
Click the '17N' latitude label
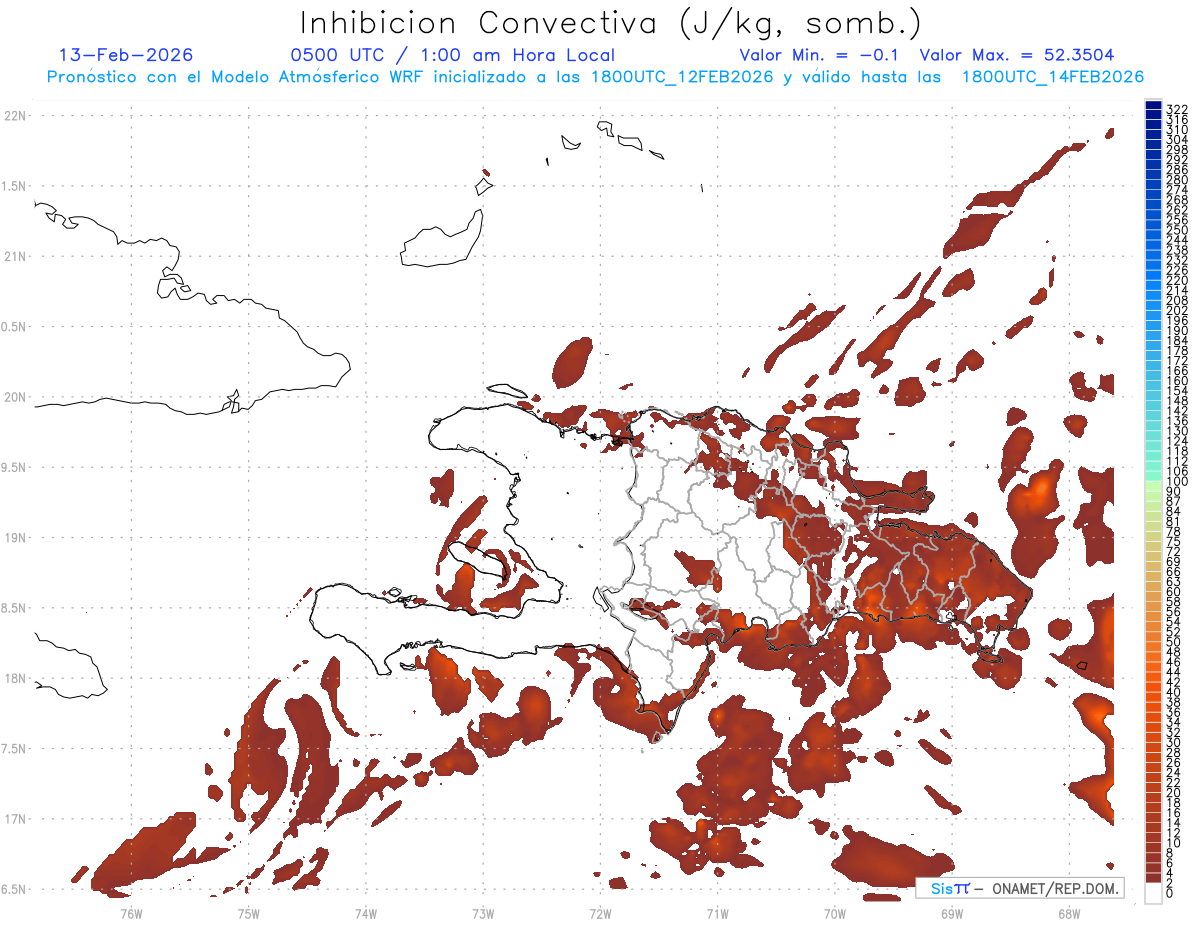tap(16, 819)
